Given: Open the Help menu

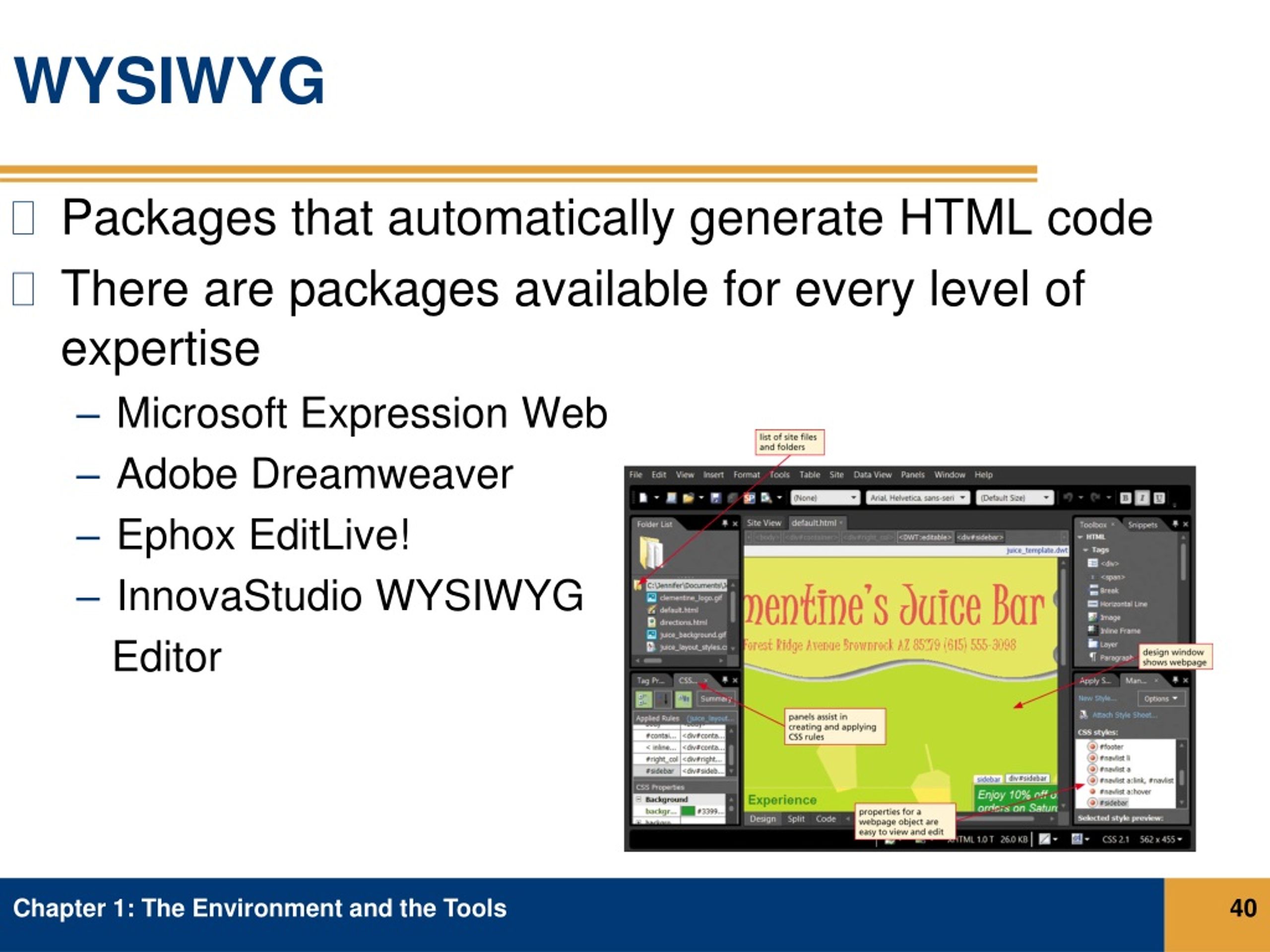Looking at the screenshot, I should (983, 475).
